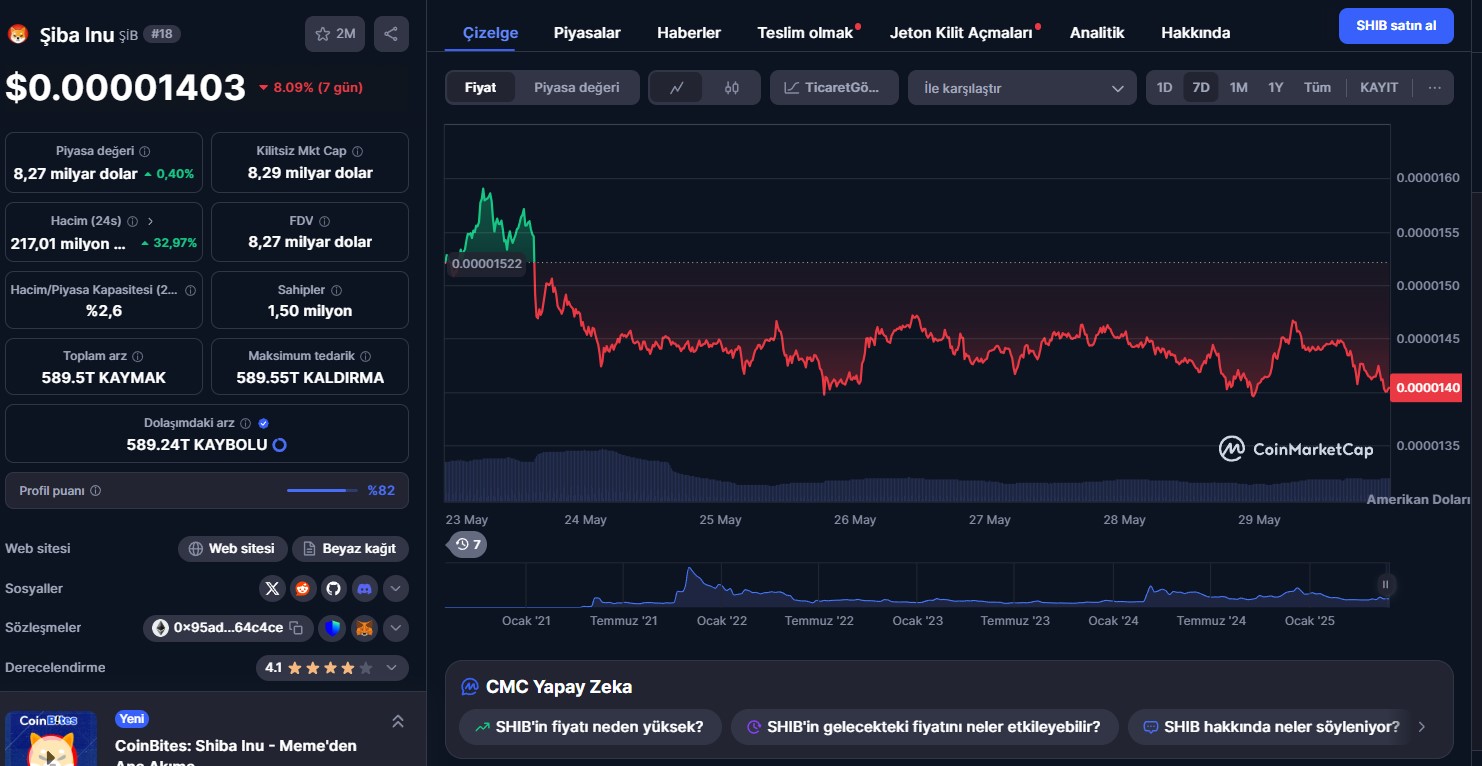
Task: Select Fiyat chart mode
Action: (481, 88)
